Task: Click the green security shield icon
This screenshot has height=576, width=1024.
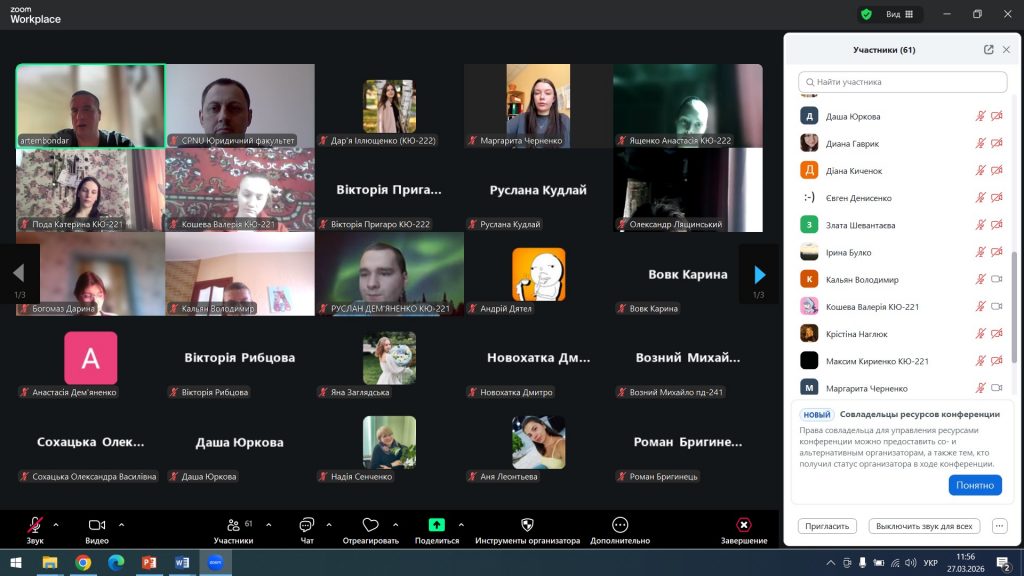Action: click(x=866, y=14)
